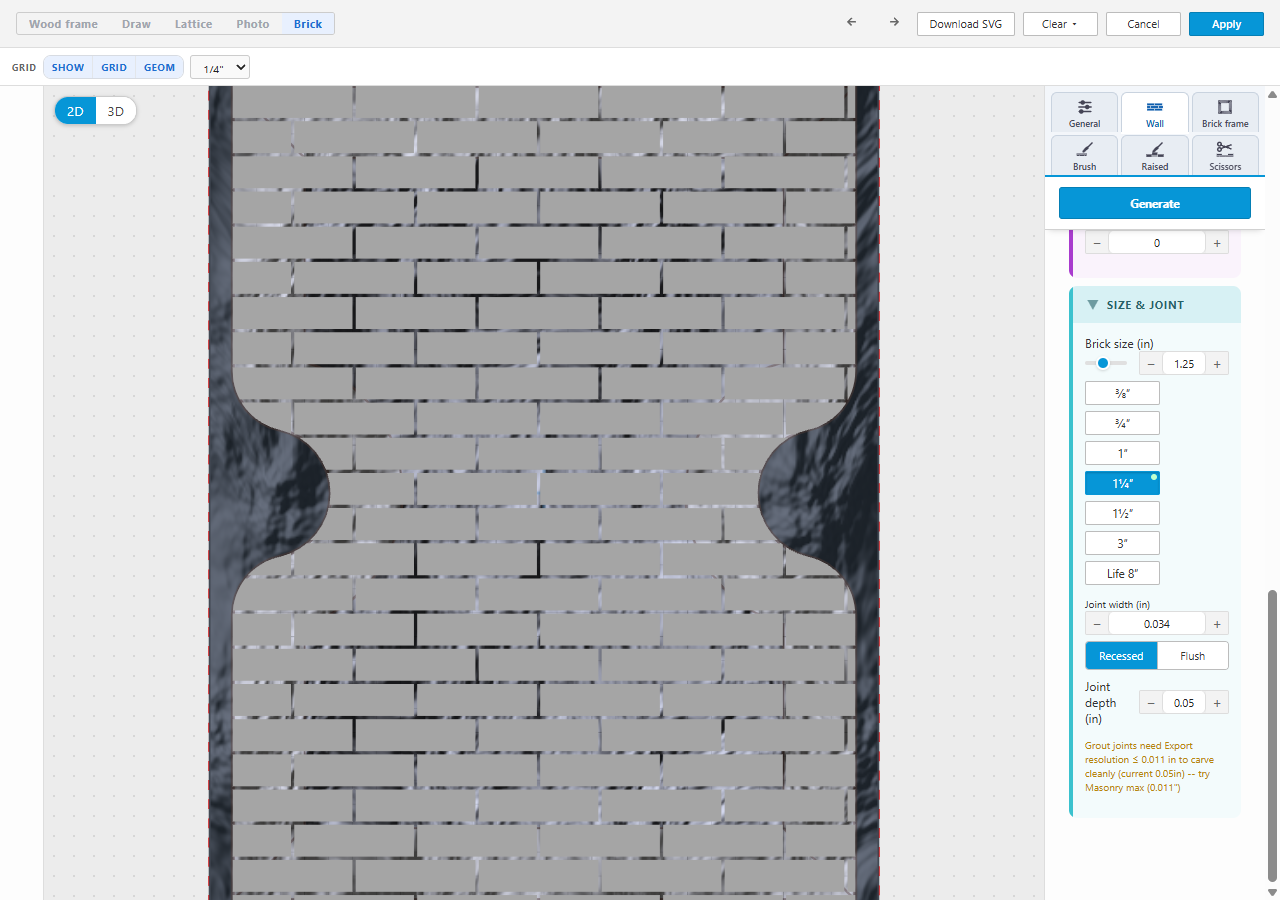1280x900 pixels.
Task: Redo with the right arrow
Action: [x=894, y=23]
